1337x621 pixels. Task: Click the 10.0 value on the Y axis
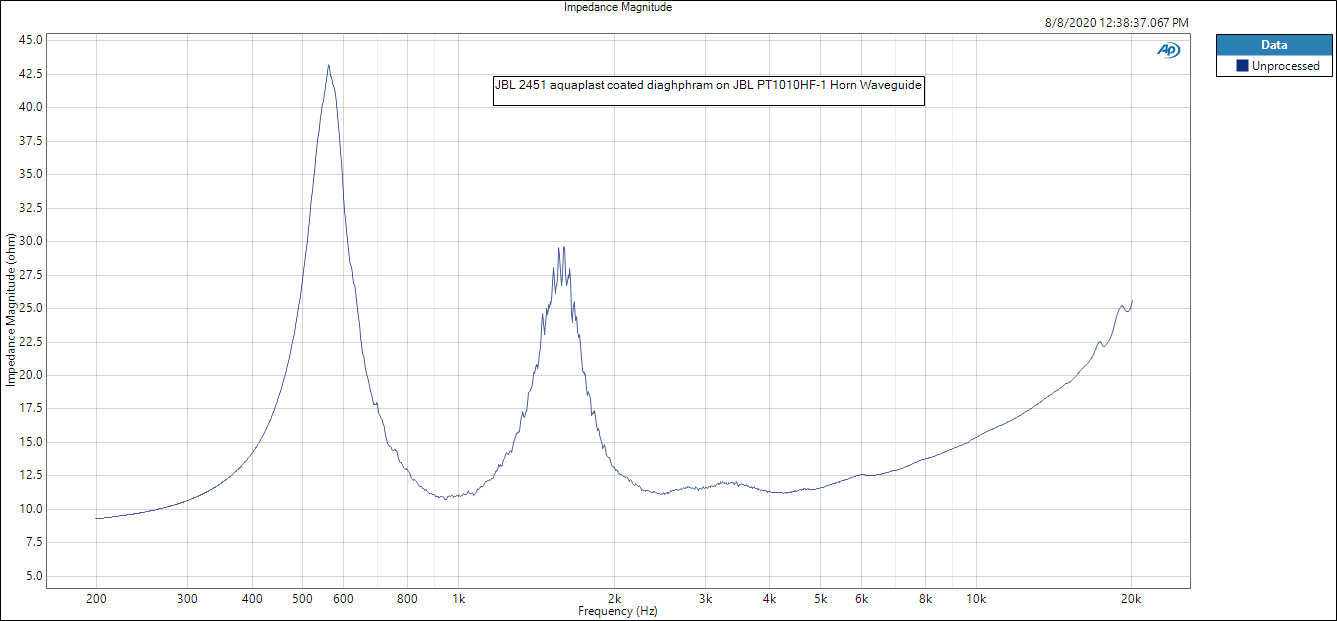point(31,509)
